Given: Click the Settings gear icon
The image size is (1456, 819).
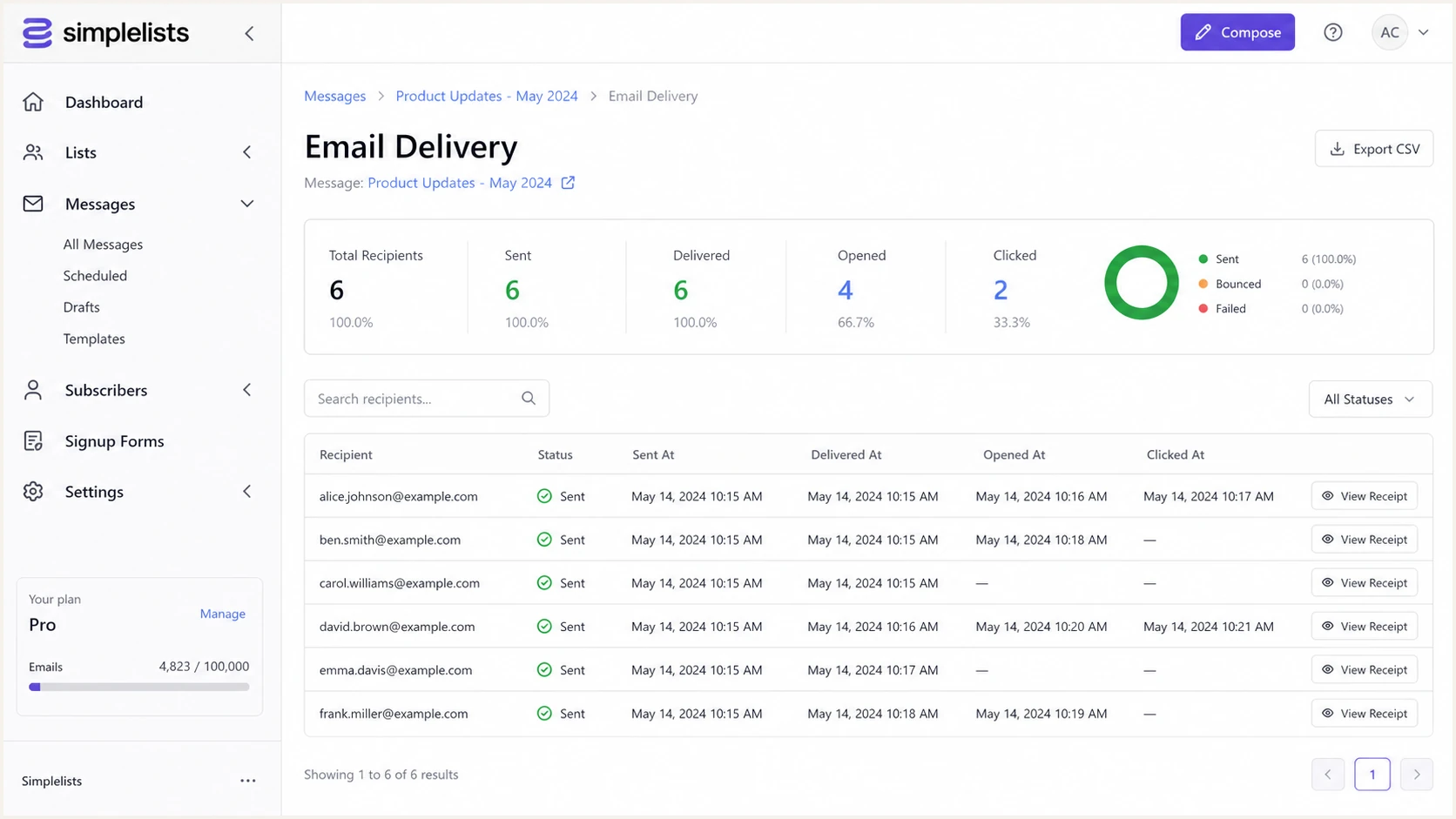Looking at the screenshot, I should pos(33,492).
